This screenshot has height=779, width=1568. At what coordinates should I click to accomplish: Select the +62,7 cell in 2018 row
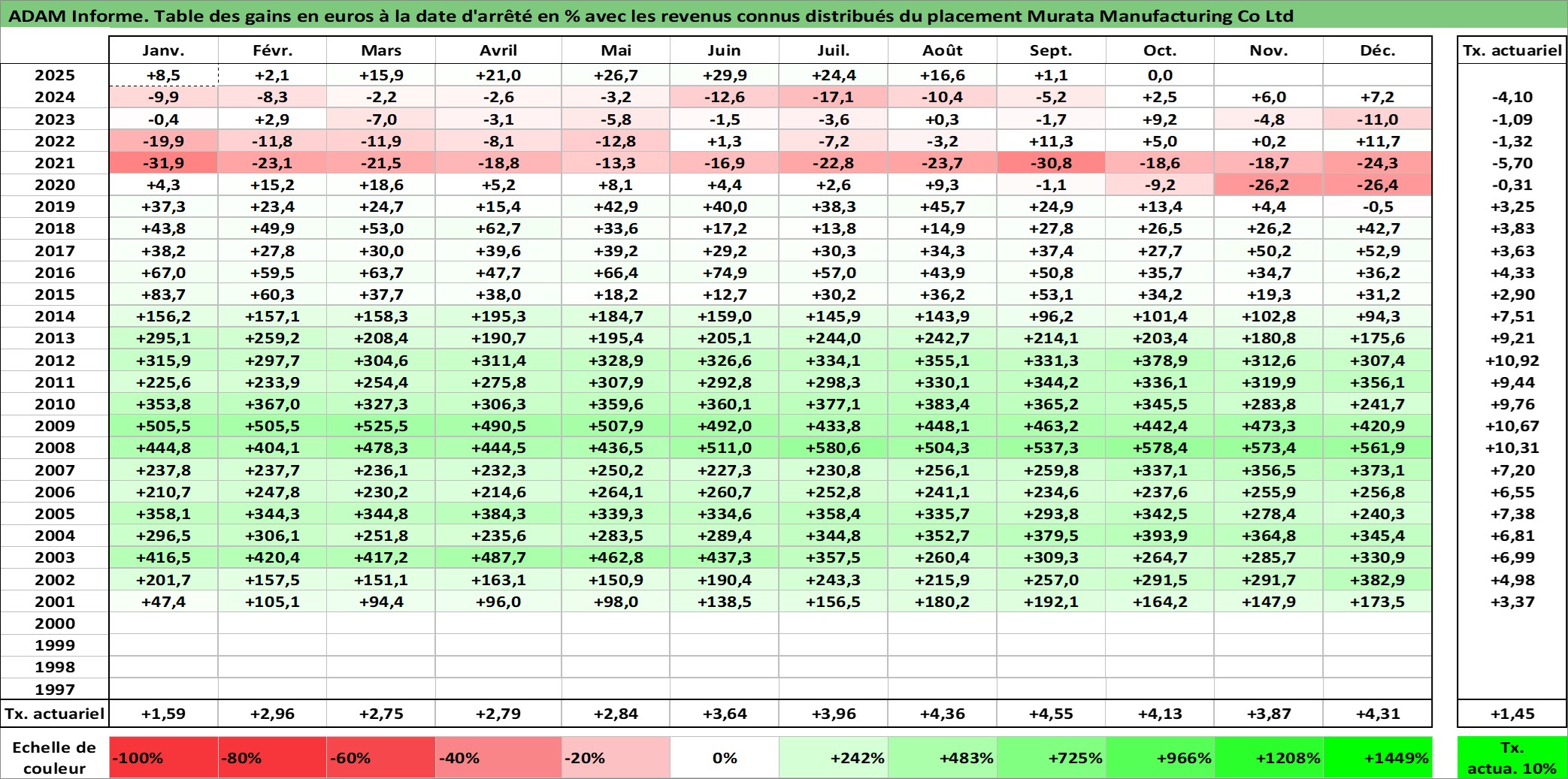point(498,228)
